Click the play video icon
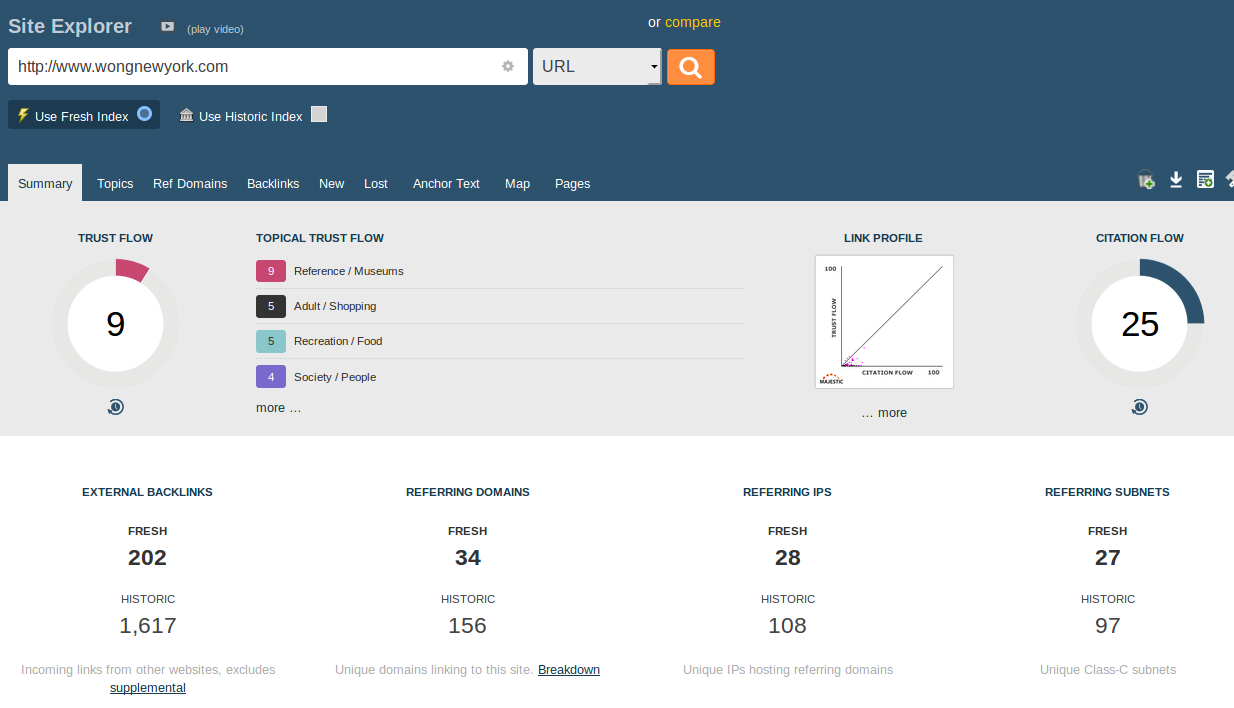Viewport: 1234px width, 708px height. [x=168, y=27]
